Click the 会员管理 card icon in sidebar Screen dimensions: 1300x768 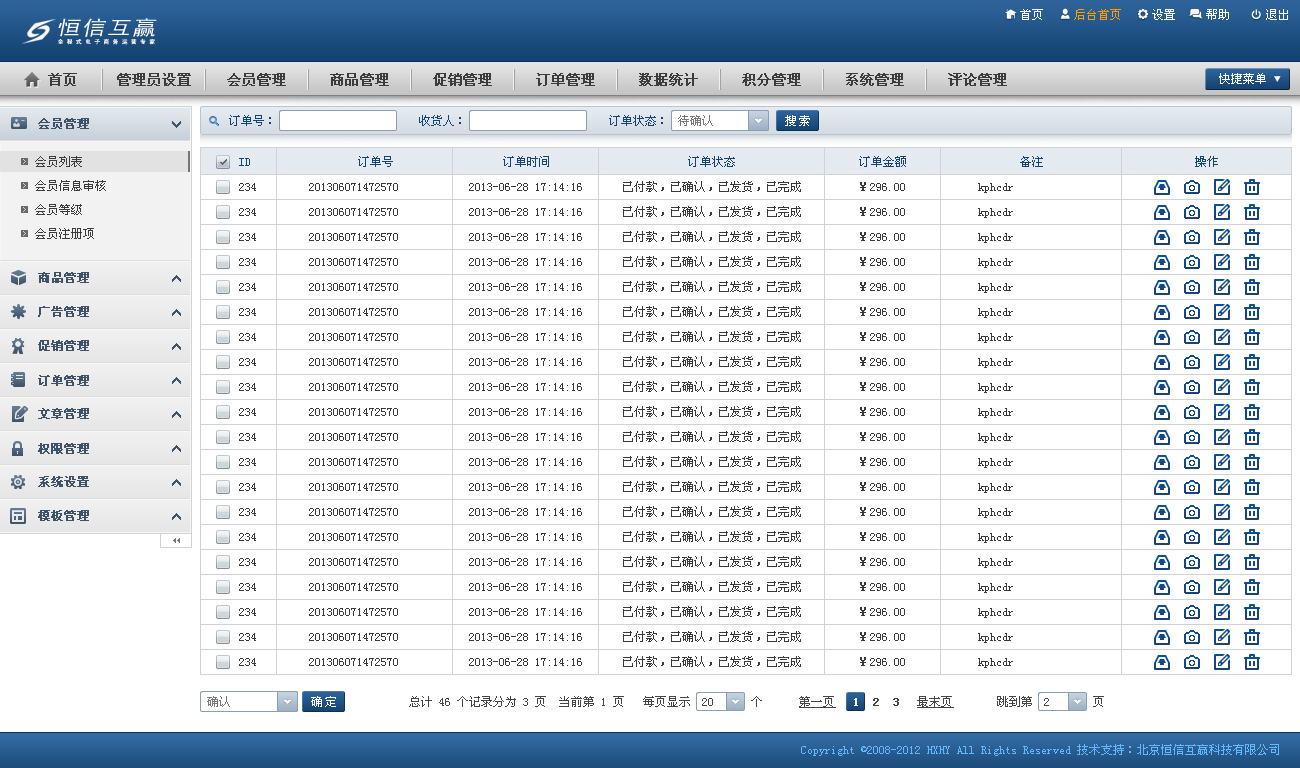19,124
